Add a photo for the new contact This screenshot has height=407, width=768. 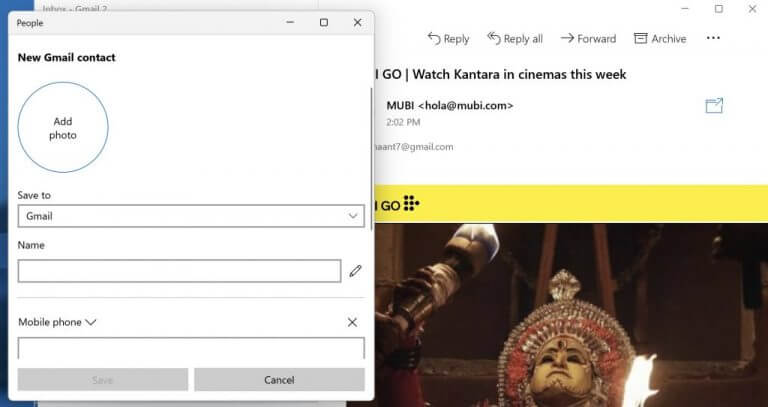[63, 128]
